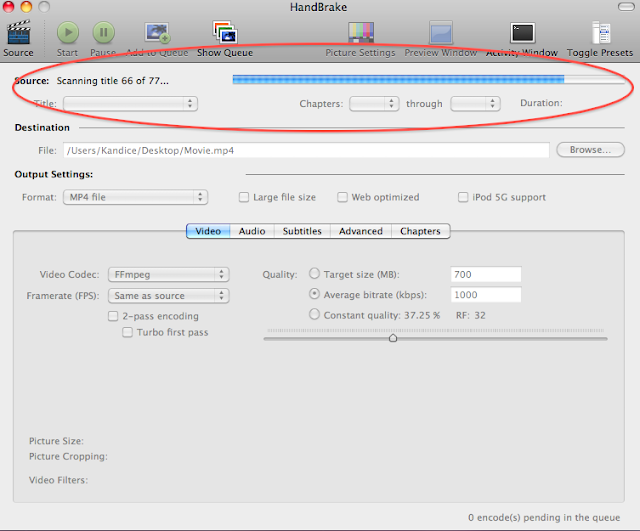Select Constant quality radio button
The width and height of the screenshot is (640, 531).
click(x=314, y=314)
